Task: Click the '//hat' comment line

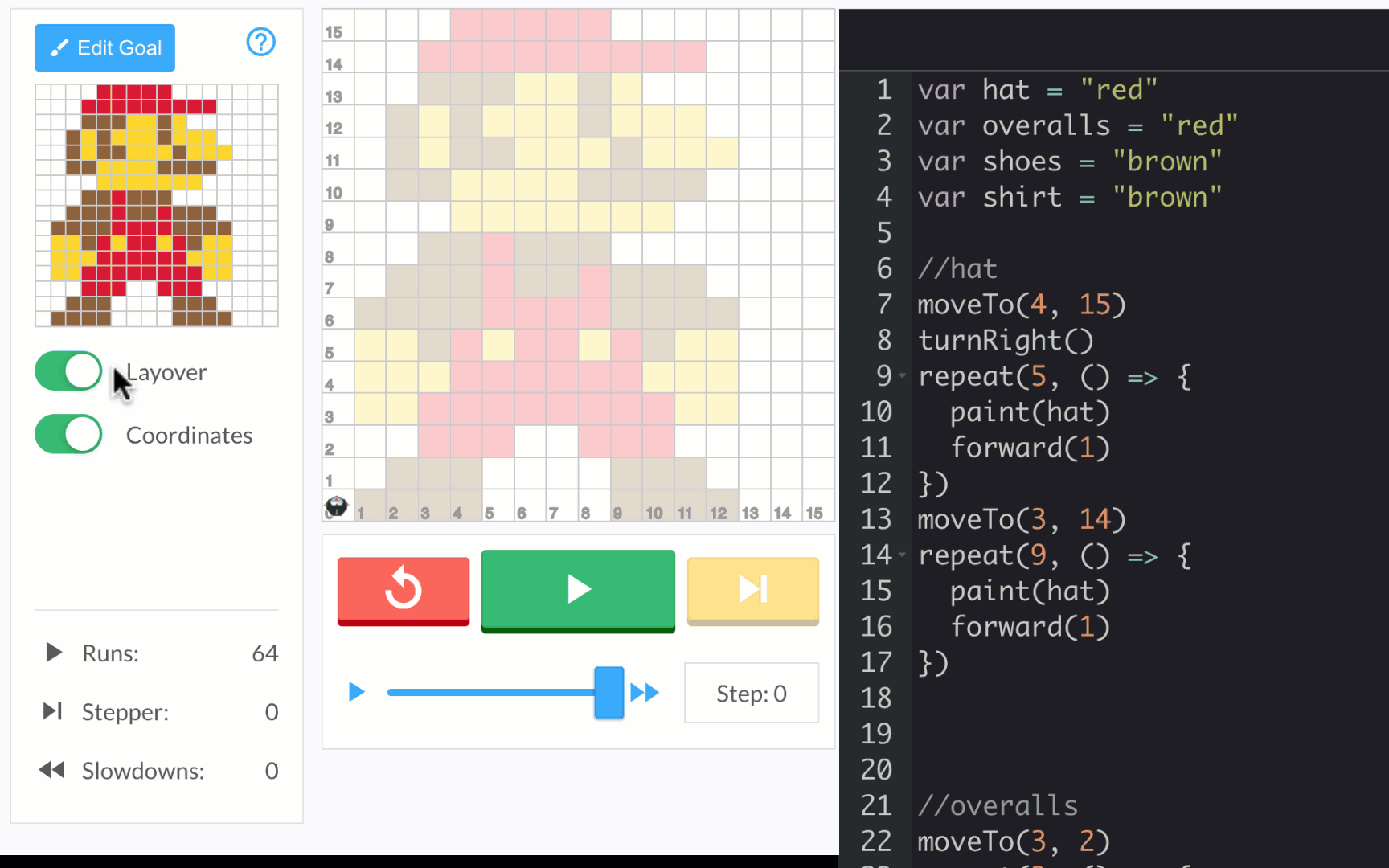Action: [957, 269]
